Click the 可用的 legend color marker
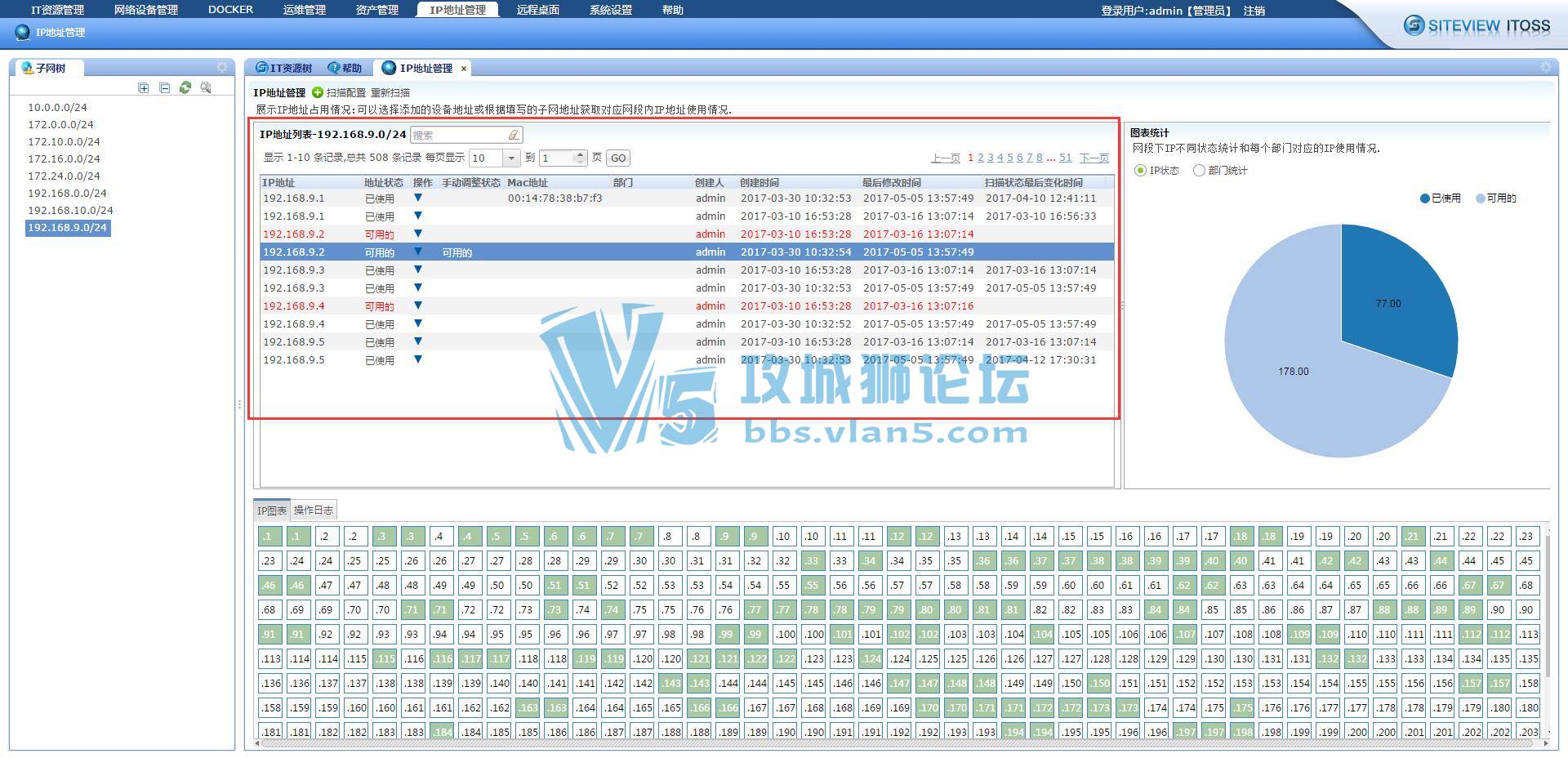1568x758 pixels. click(1481, 198)
